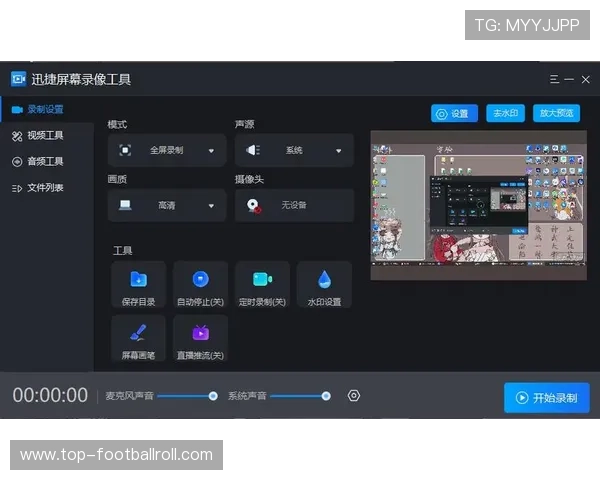Click the fullscreen mode icon in 模式

(x=125, y=150)
